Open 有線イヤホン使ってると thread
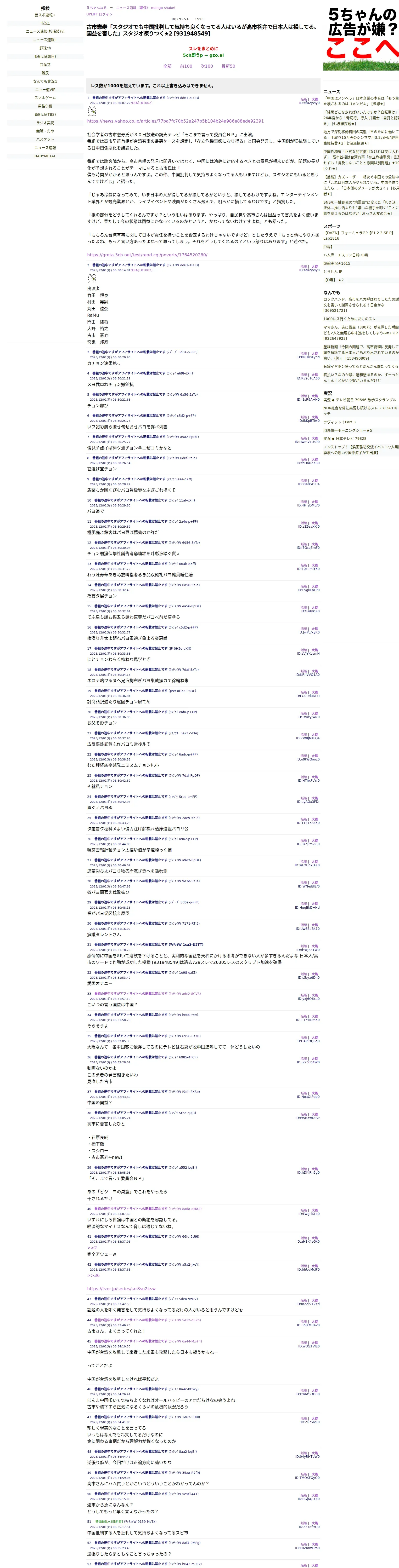 (361, 366)
